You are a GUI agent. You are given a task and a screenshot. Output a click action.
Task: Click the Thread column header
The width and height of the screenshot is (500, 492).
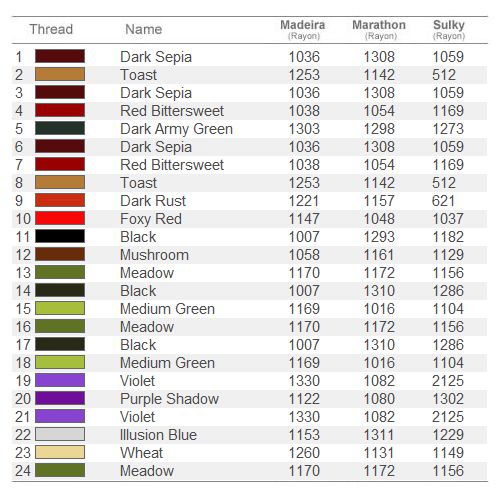coord(51,29)
